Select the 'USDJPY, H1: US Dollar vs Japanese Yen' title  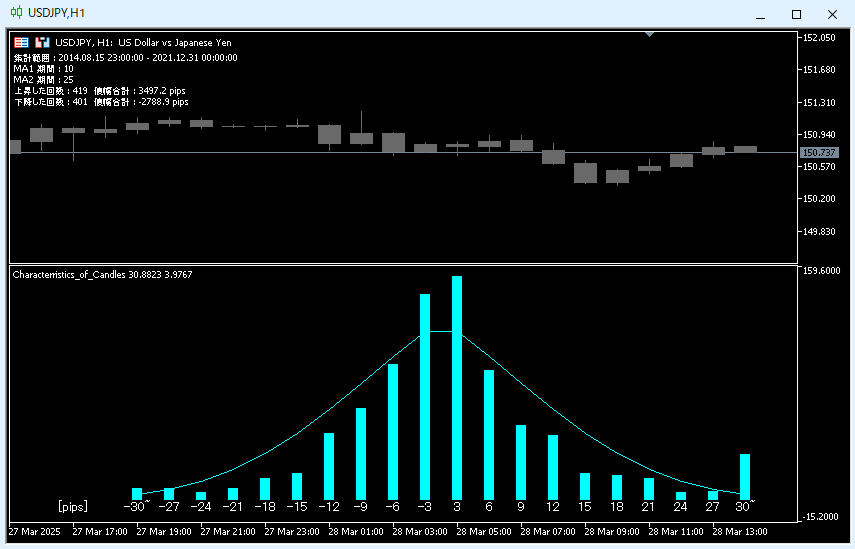(143, 43)
